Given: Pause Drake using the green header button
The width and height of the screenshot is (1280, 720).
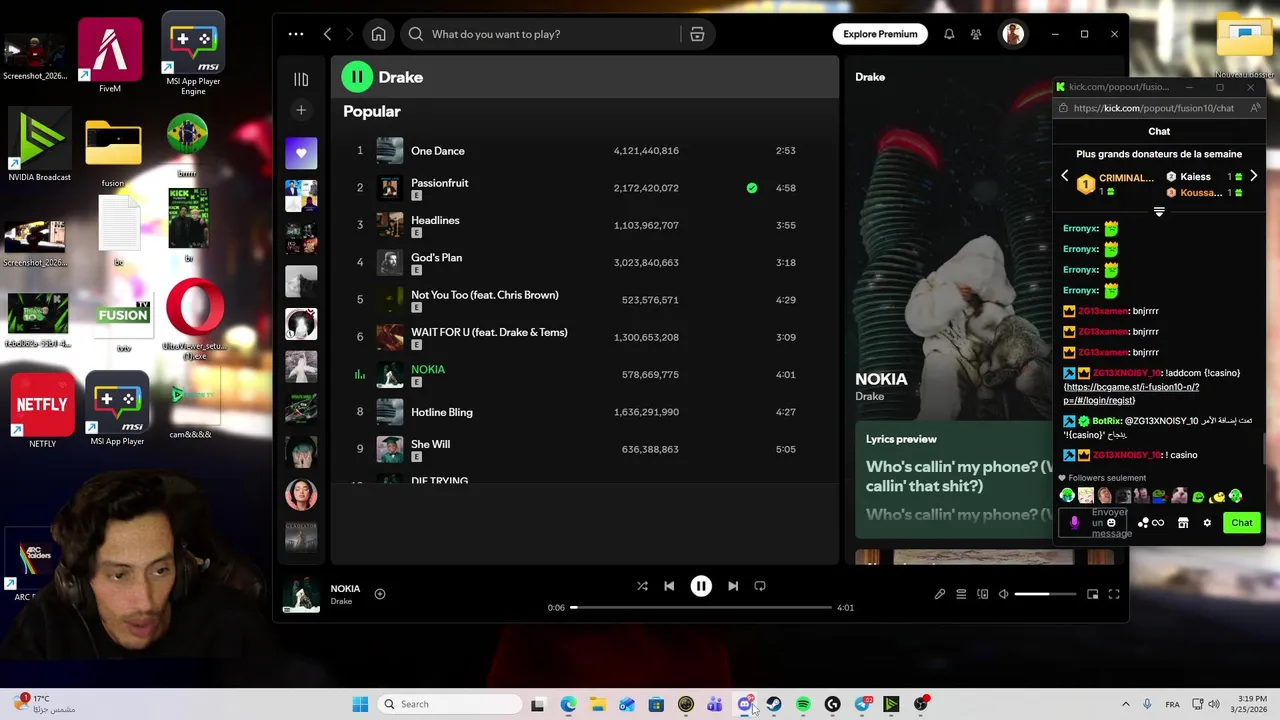Looking at the screenshot, I should coord(357,77).
